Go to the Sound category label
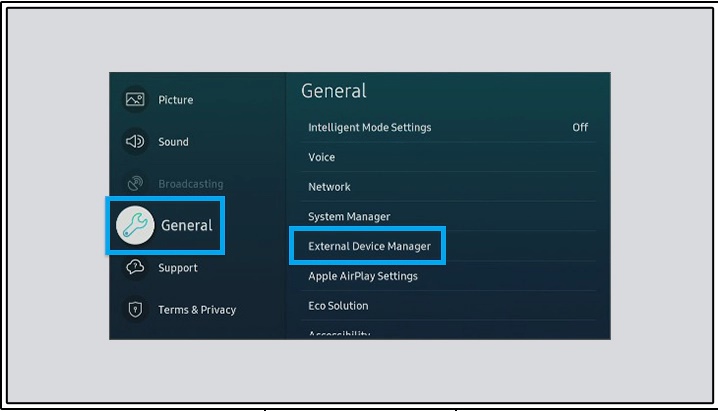Viewport: 718px width, 411px height. [173, 142]
